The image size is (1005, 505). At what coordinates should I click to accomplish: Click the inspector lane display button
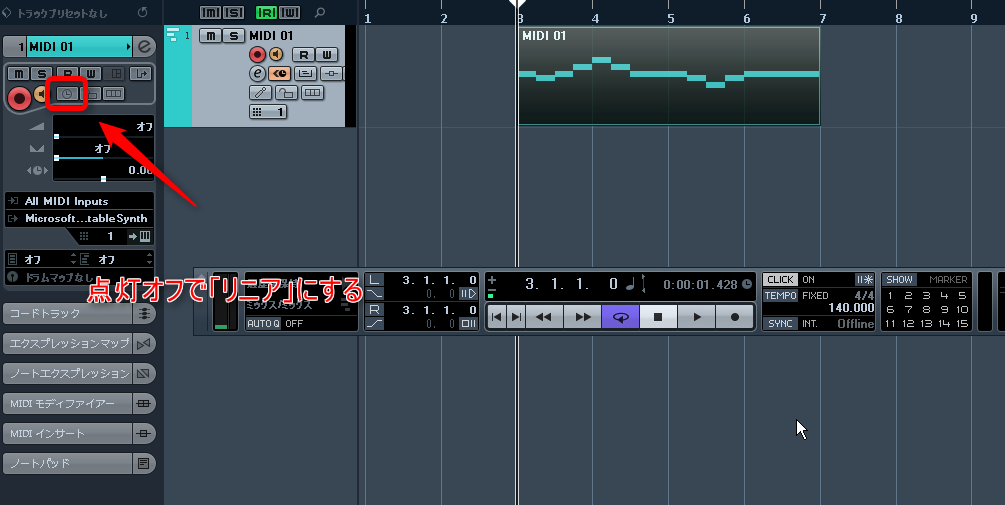pos(113,94)
